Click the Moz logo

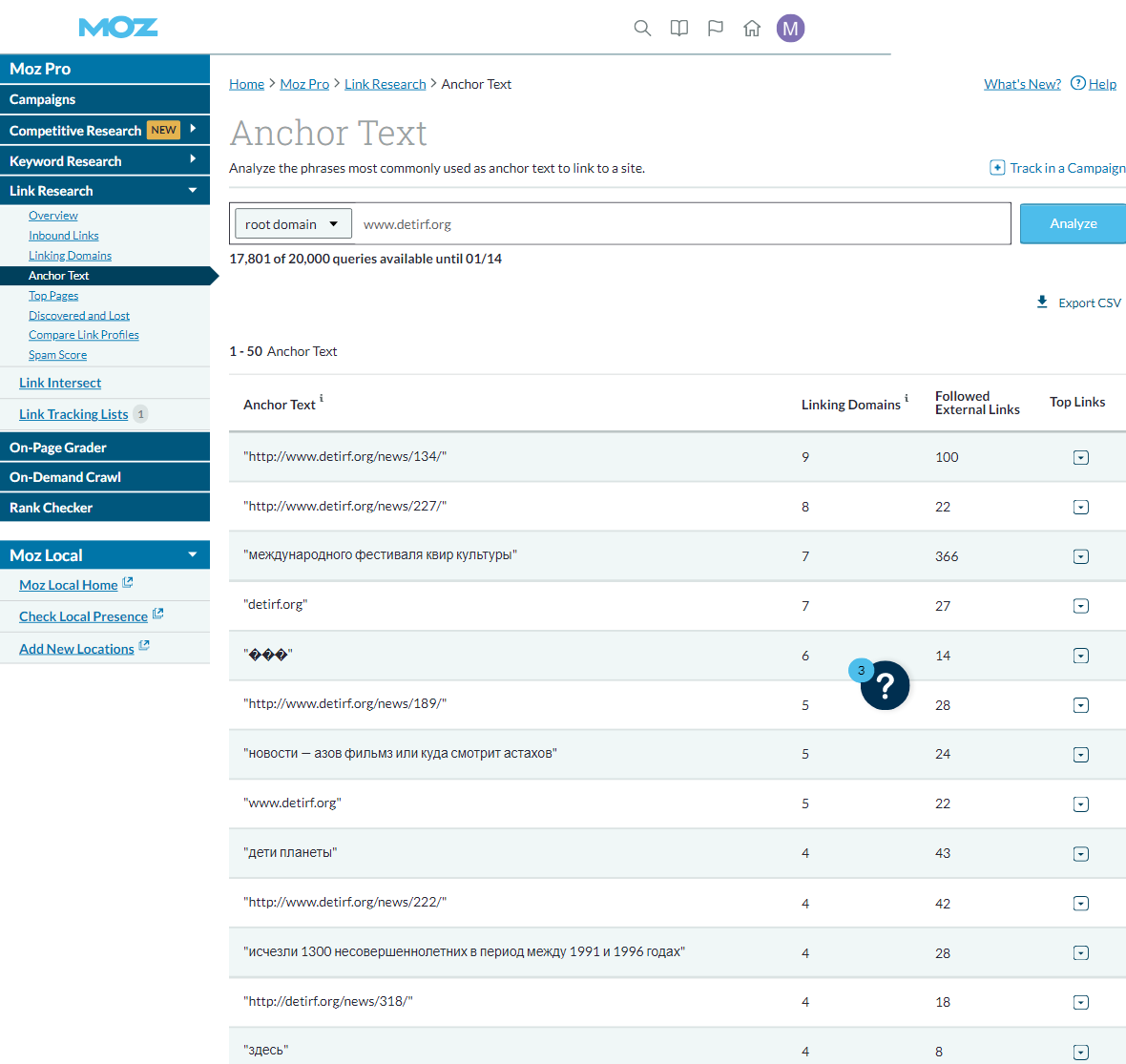click(x=118, y=28)
